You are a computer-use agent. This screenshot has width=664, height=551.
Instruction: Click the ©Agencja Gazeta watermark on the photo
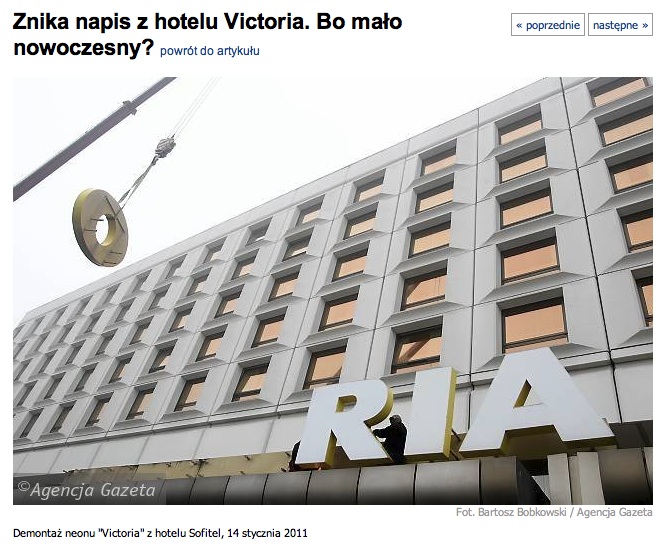[x=87, y=490]
